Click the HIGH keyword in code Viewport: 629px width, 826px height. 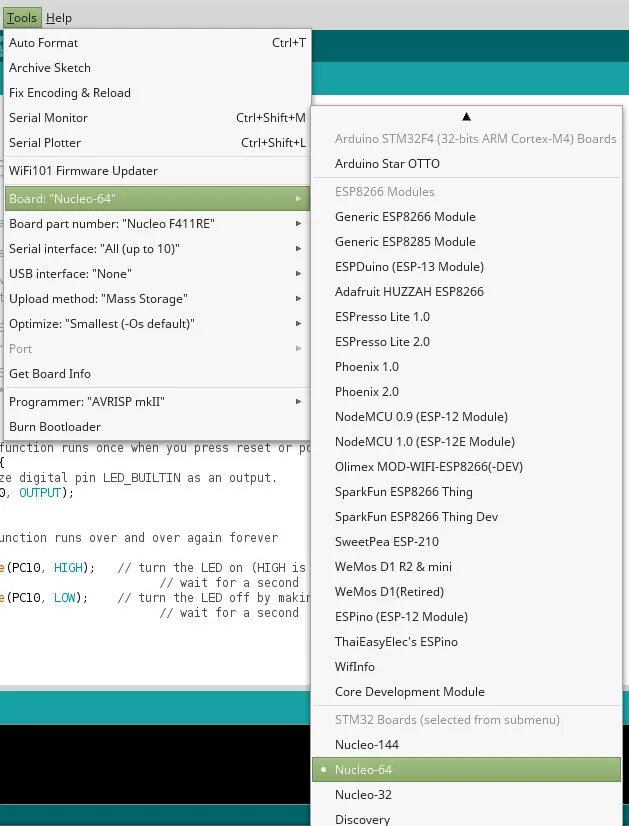click(x=68, y=567)
